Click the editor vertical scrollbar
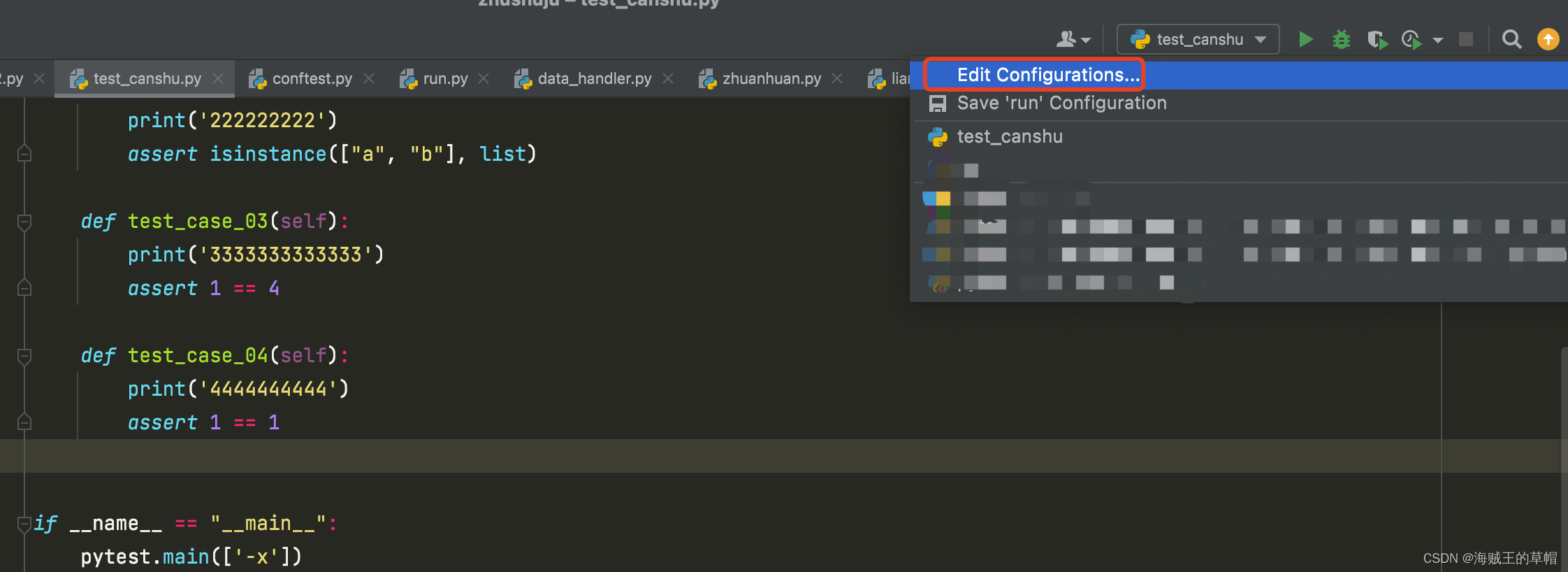The width and height of the screenshot is (1568, 572). click(x=1564, y=458)
